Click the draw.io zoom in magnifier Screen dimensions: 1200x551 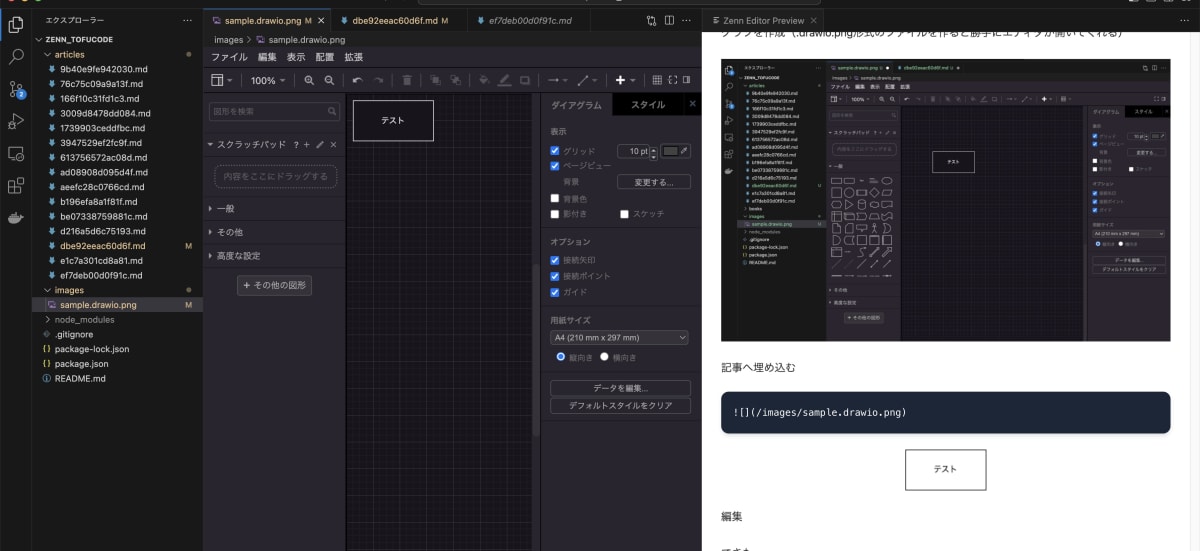(309, 80)
